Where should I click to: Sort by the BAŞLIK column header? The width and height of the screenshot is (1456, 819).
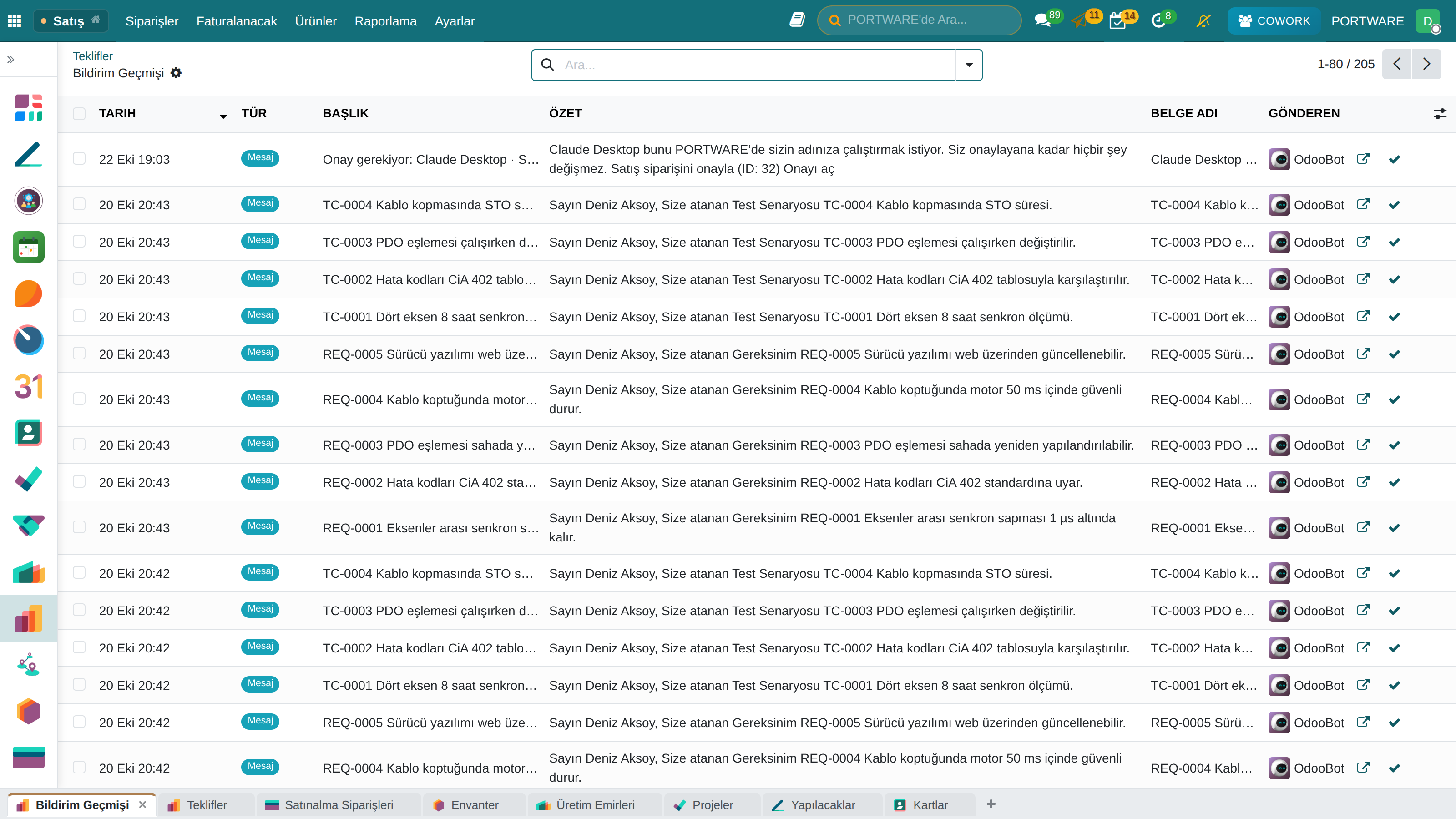click(345, 114)
